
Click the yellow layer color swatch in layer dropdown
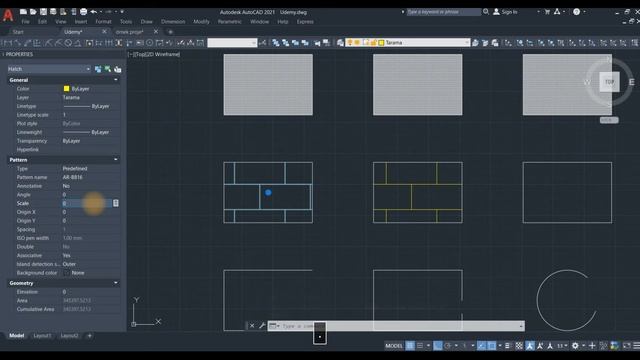point(381,42)
